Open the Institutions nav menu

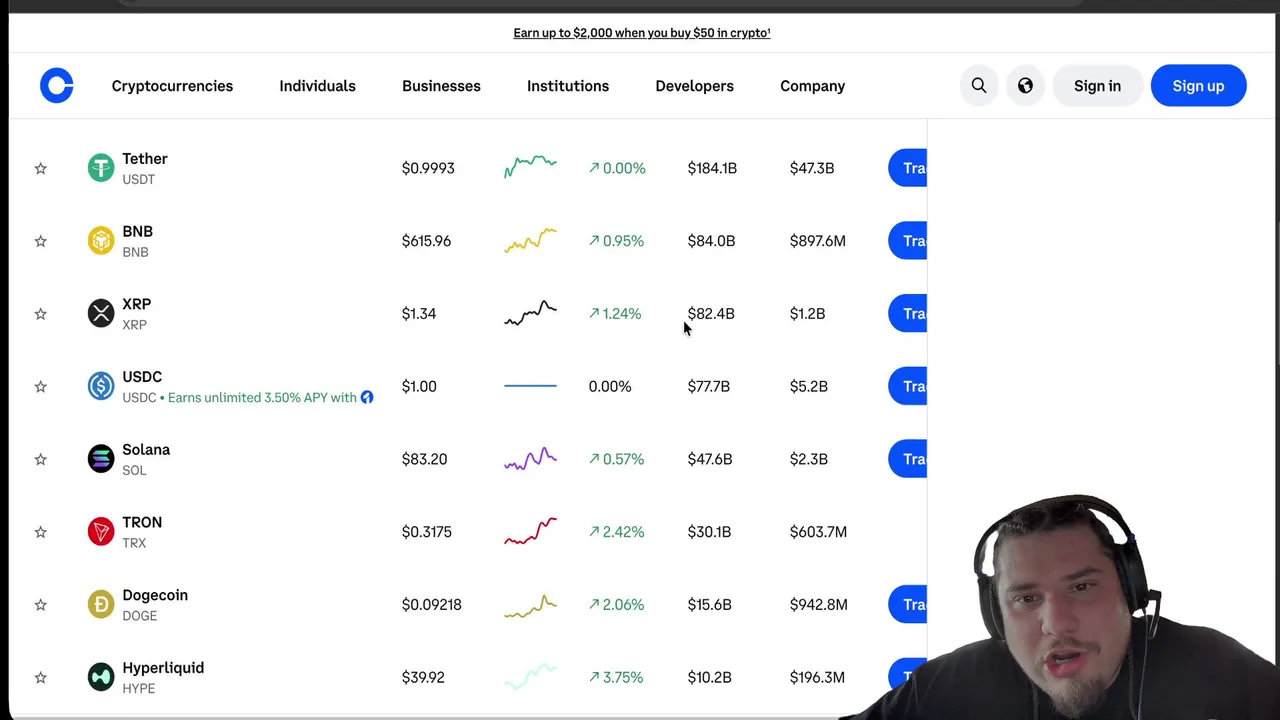point(568,86)
